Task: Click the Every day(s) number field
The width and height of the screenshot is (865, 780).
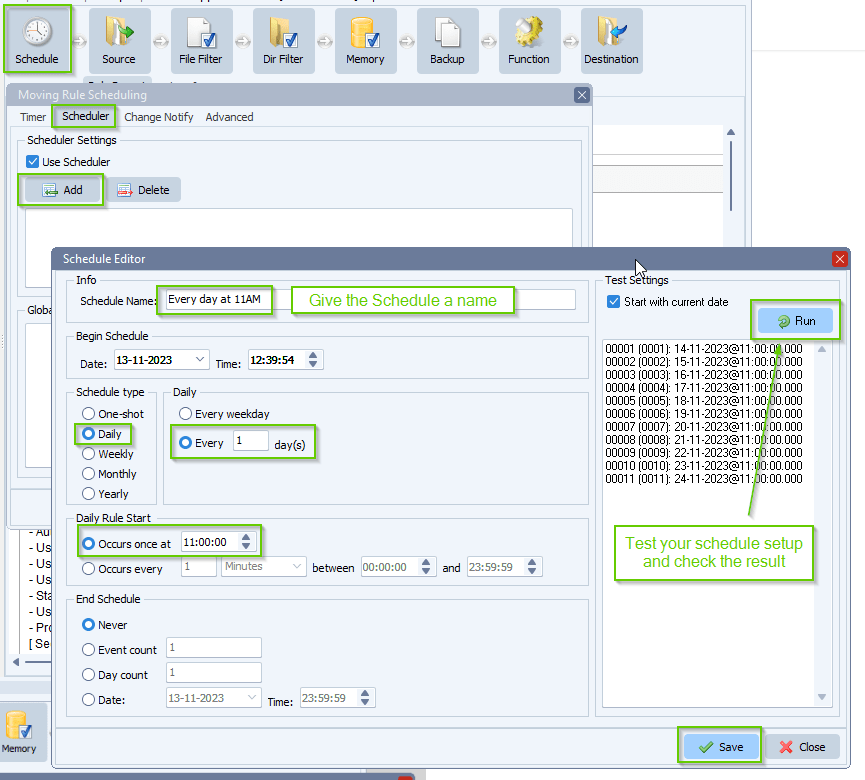Action: (x=250, y=441)
